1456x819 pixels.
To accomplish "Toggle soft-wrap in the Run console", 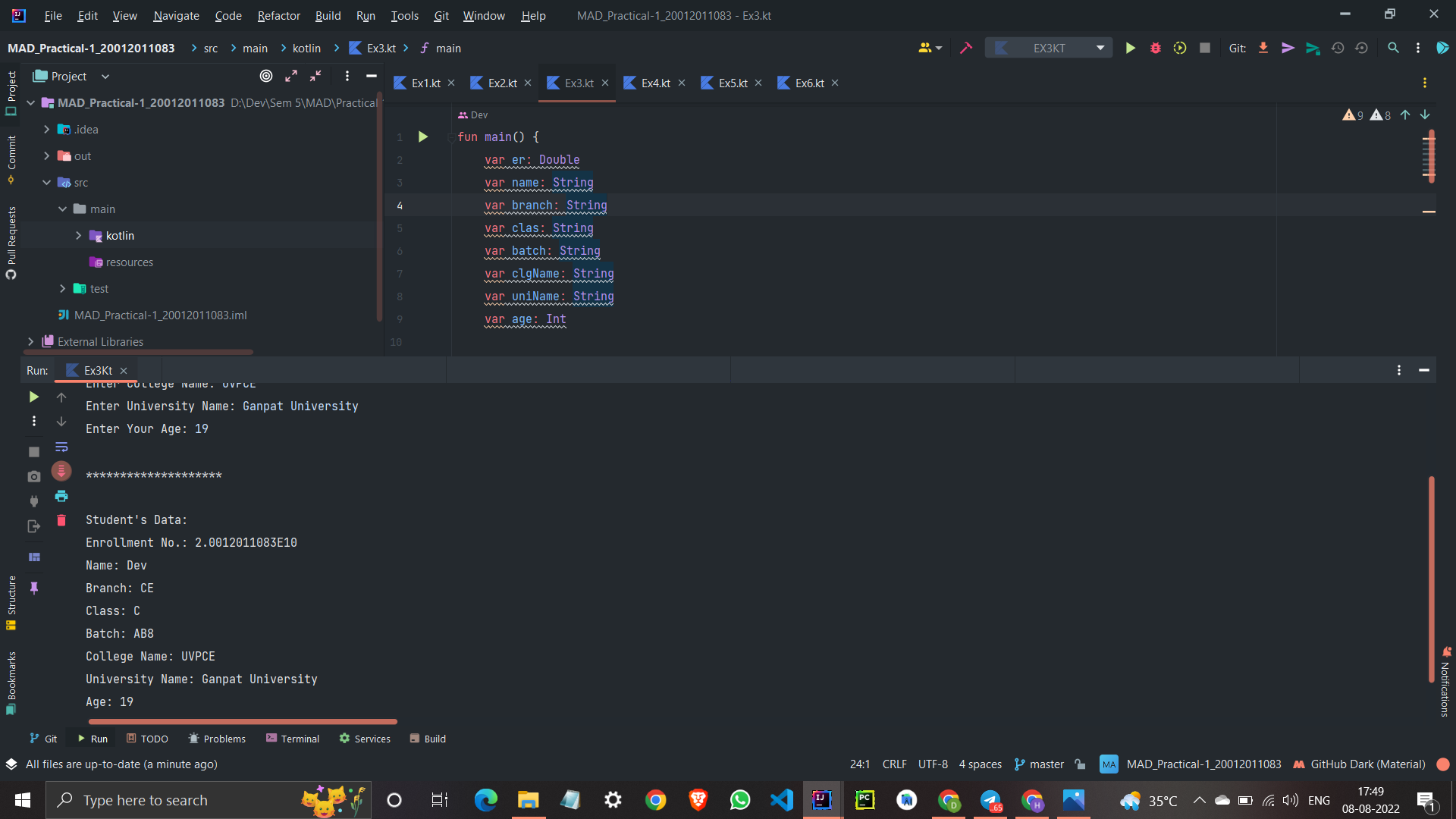I will click(61, 447).
